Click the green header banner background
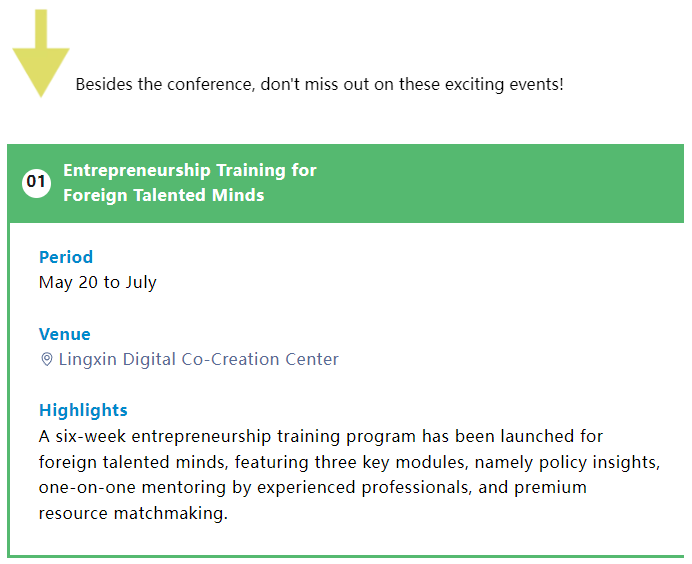The height and width of the screenshot is (564, 692). pyautogui.click(x=485, y=183)
